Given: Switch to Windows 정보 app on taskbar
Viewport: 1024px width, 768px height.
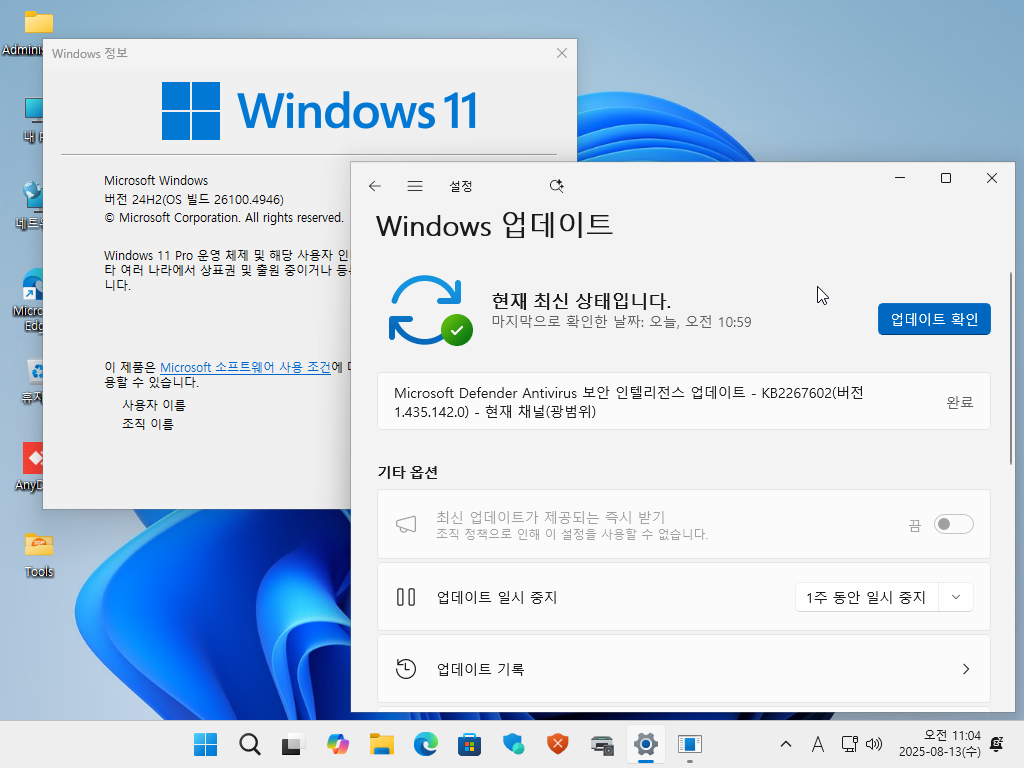Looking at the screenshot, I should (690, 744).
